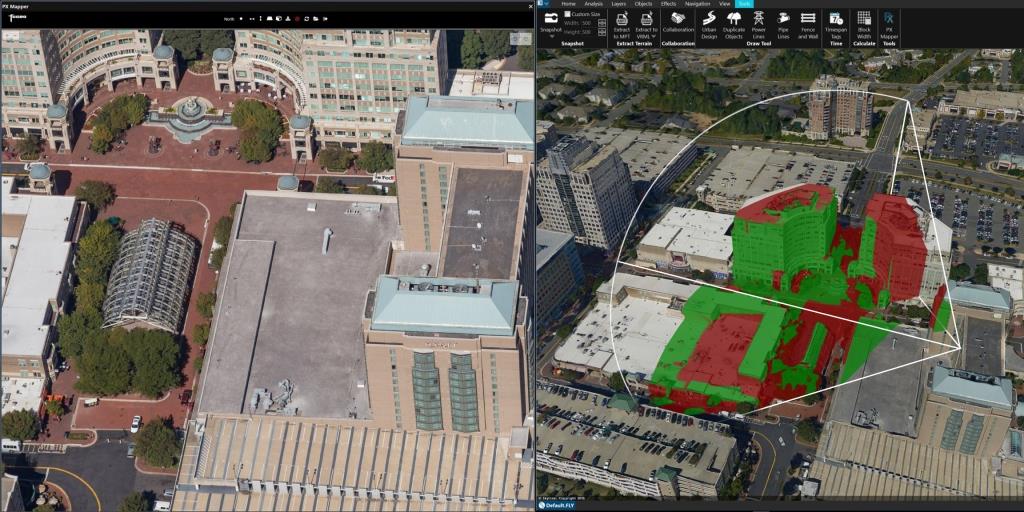Click the horizontal arrows icon in PX Mapper
The image size is (1024, 512).
252,19
